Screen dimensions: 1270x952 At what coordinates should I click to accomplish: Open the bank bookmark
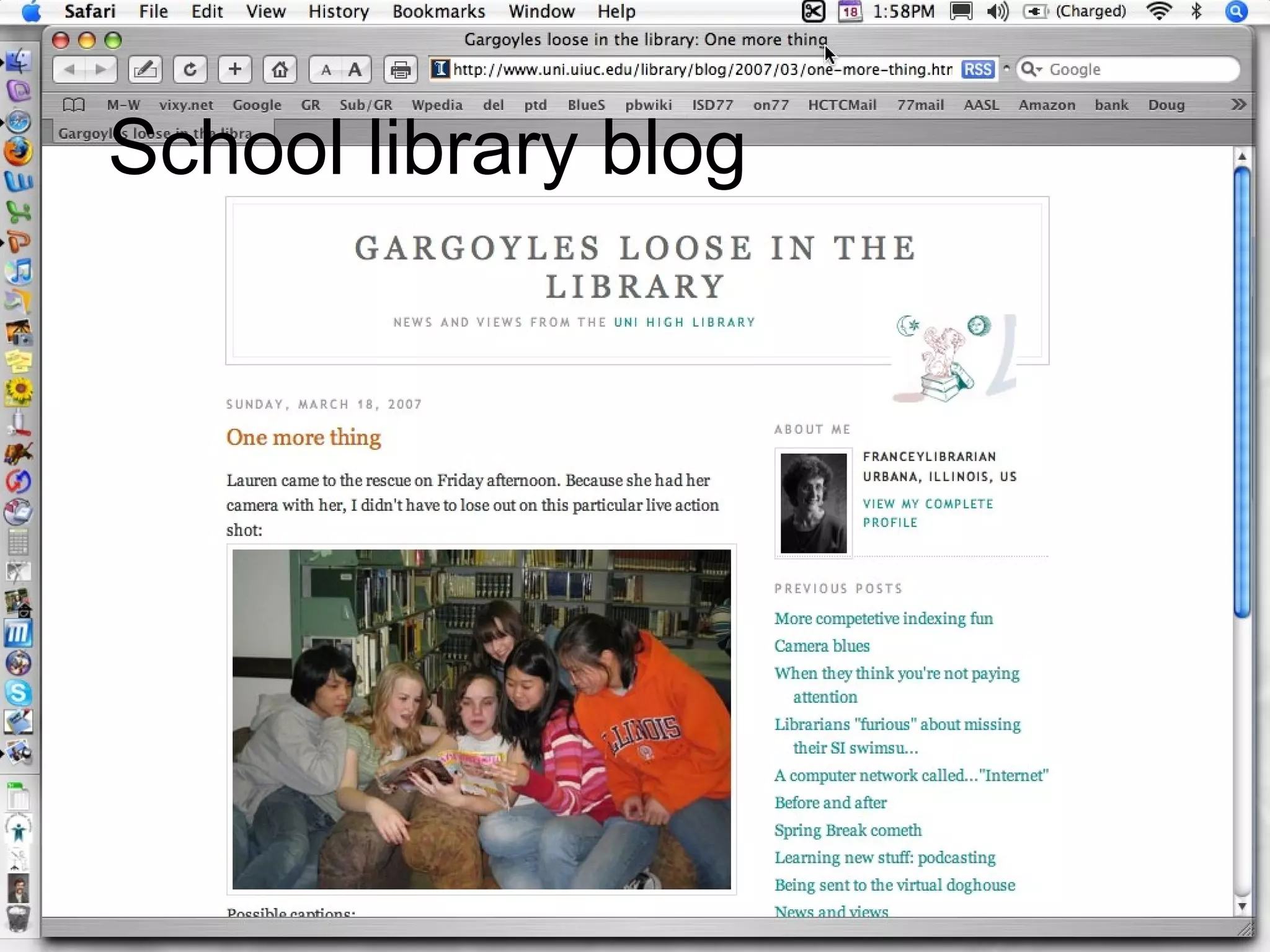(1111, 105)
